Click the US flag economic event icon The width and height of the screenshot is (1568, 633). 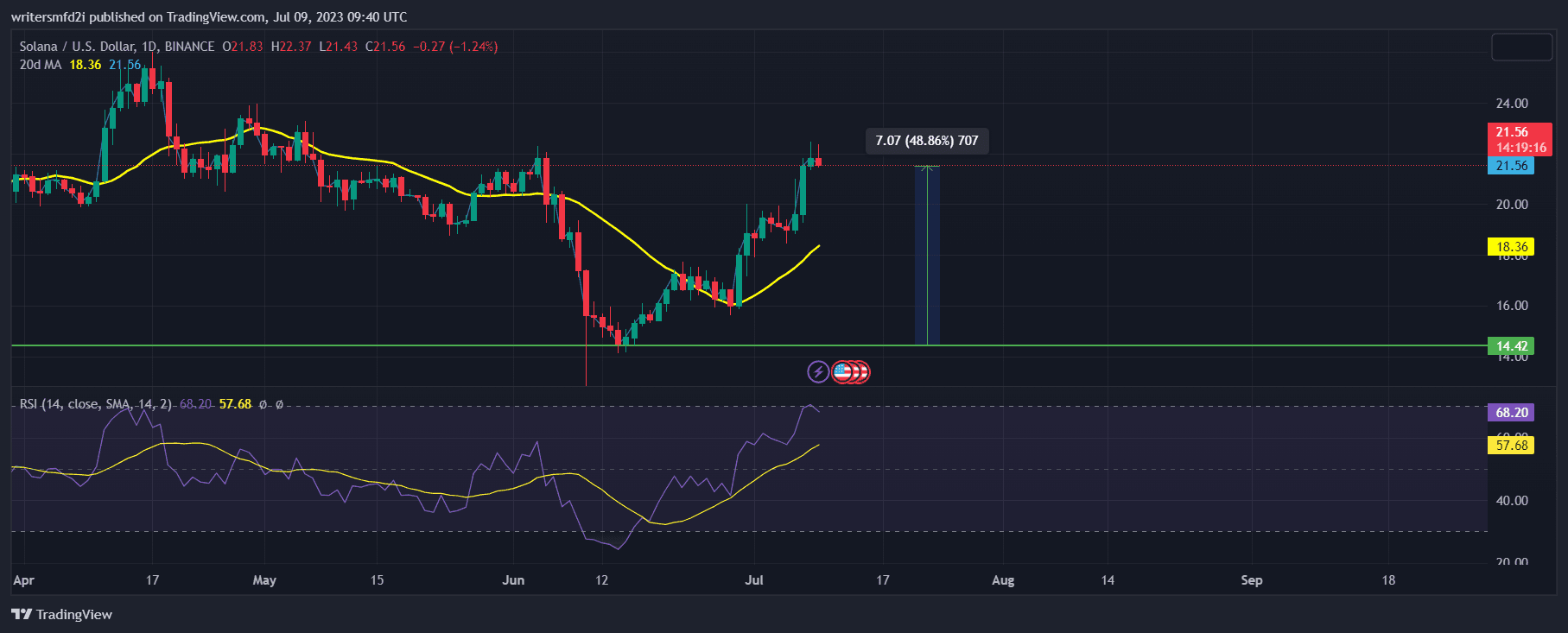point(842,372)
